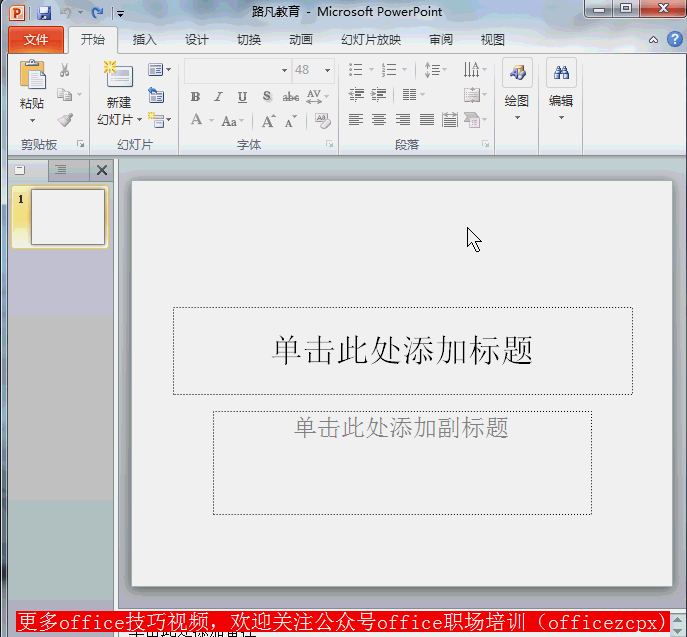This screenshot has height=637, width=687.
Task: Click the New Slide (新建幻灯片) icon
Action: 119,77
